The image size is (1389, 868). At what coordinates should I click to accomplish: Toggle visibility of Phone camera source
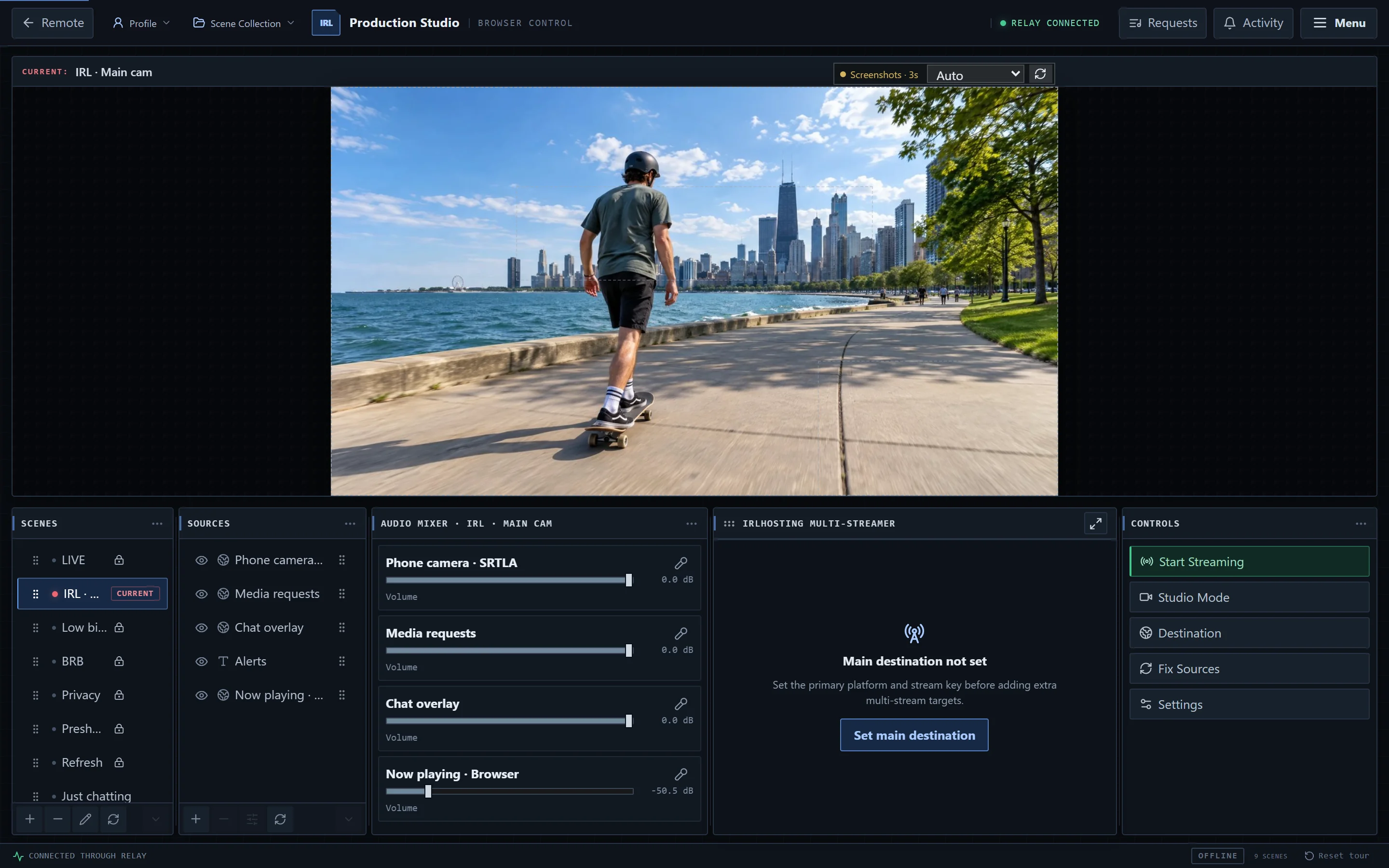(202, 560)
